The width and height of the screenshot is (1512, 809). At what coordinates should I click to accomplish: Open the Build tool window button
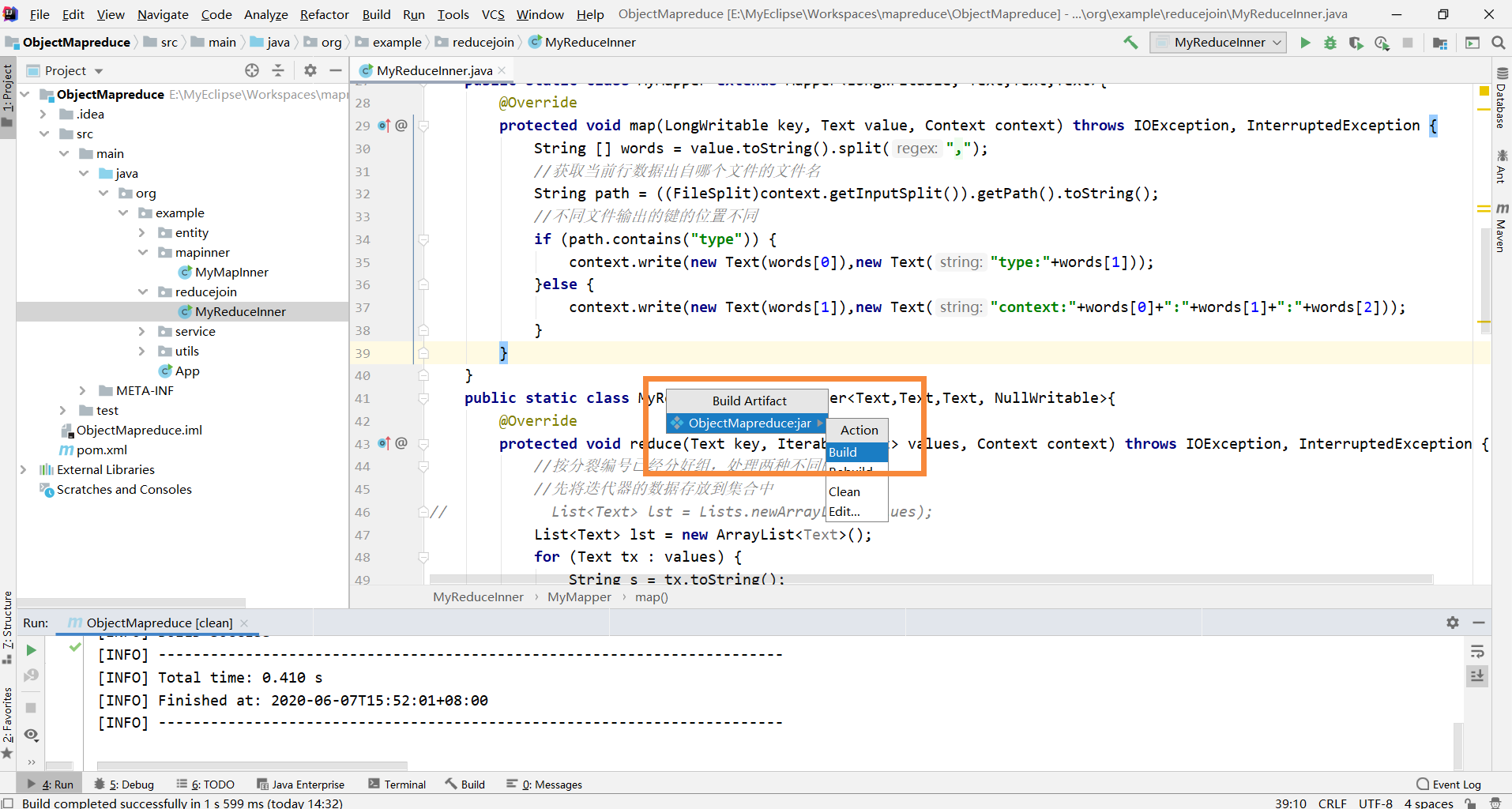[x=465, y=785]
